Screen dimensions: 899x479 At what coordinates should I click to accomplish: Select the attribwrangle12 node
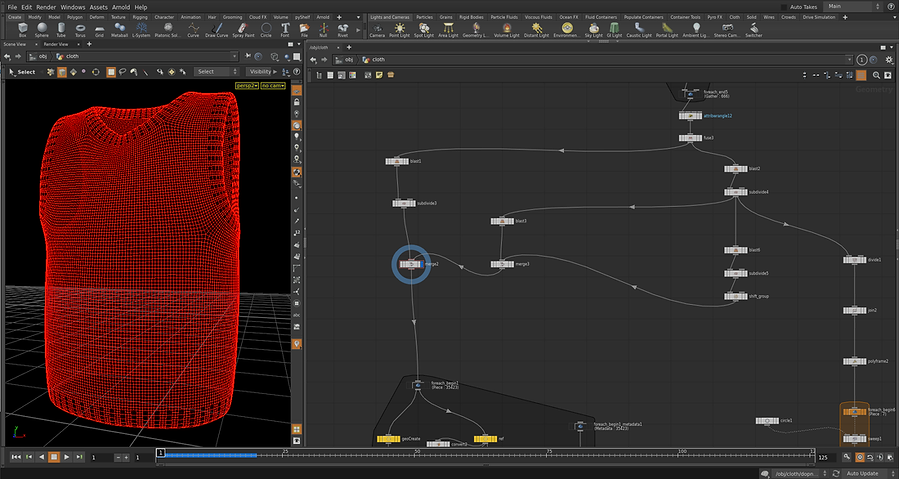tap(690, 115)
